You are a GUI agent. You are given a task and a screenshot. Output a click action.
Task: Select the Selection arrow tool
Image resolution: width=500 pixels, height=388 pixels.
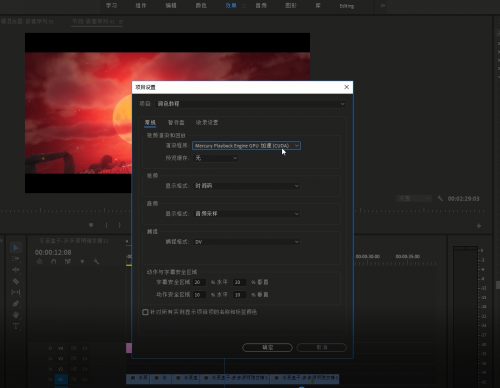pos(16,248)
